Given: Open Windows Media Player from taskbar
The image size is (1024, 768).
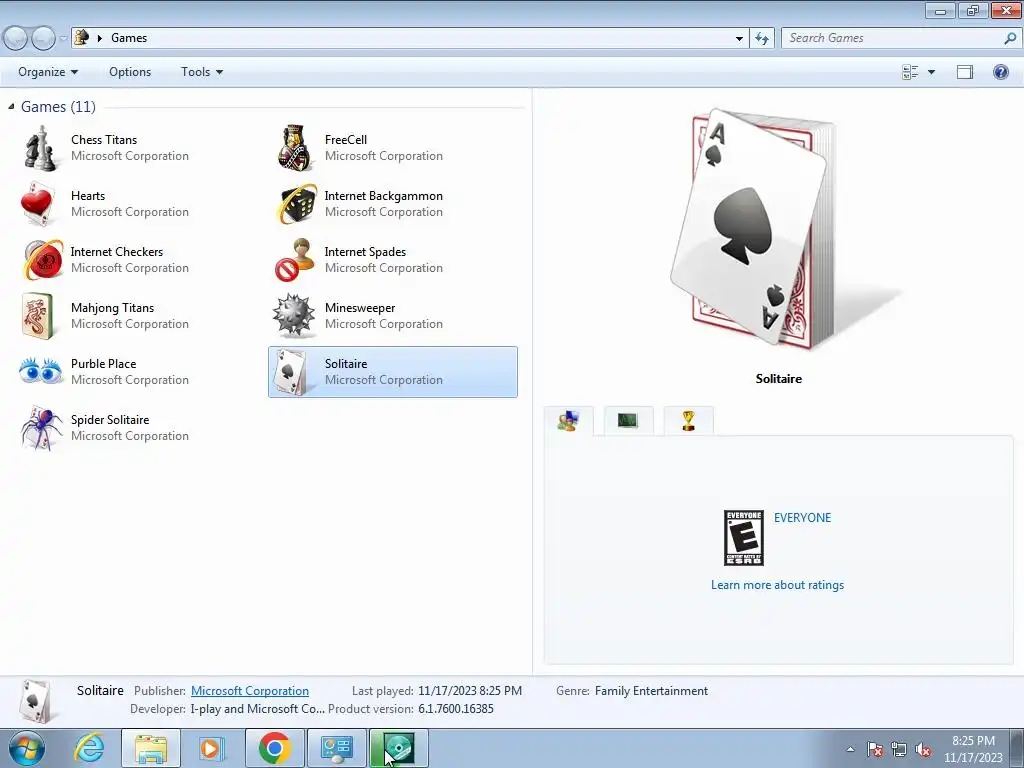Looking at the screenshot, I should [212, 748].
